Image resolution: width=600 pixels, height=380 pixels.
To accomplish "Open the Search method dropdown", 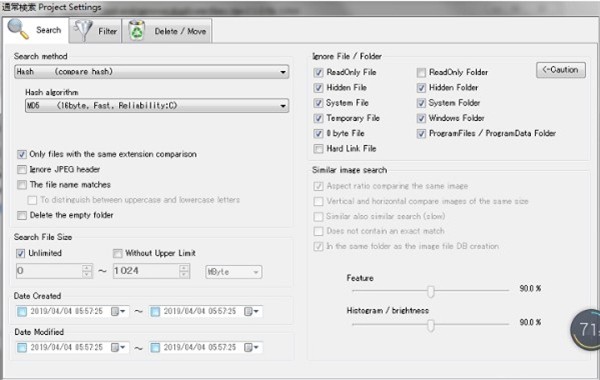I will tap(152, 72).
